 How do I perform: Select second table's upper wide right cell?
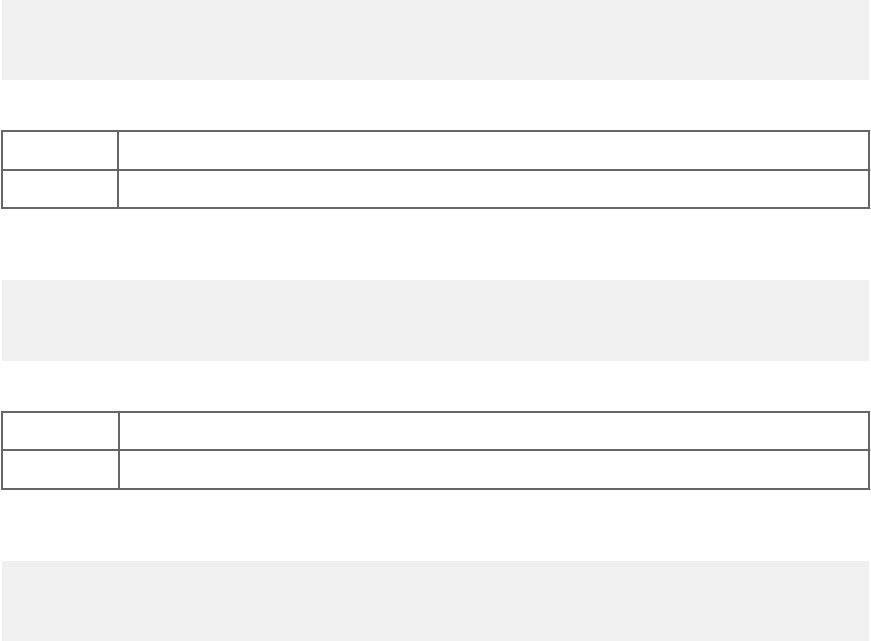point(494,431)
